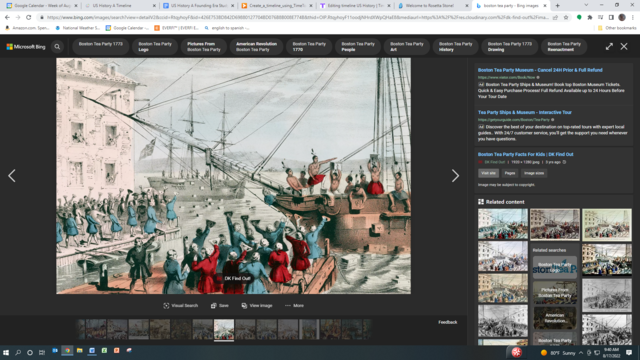Bookmark this page with star icon
The image size is (640, 360).
click(566, 18)
